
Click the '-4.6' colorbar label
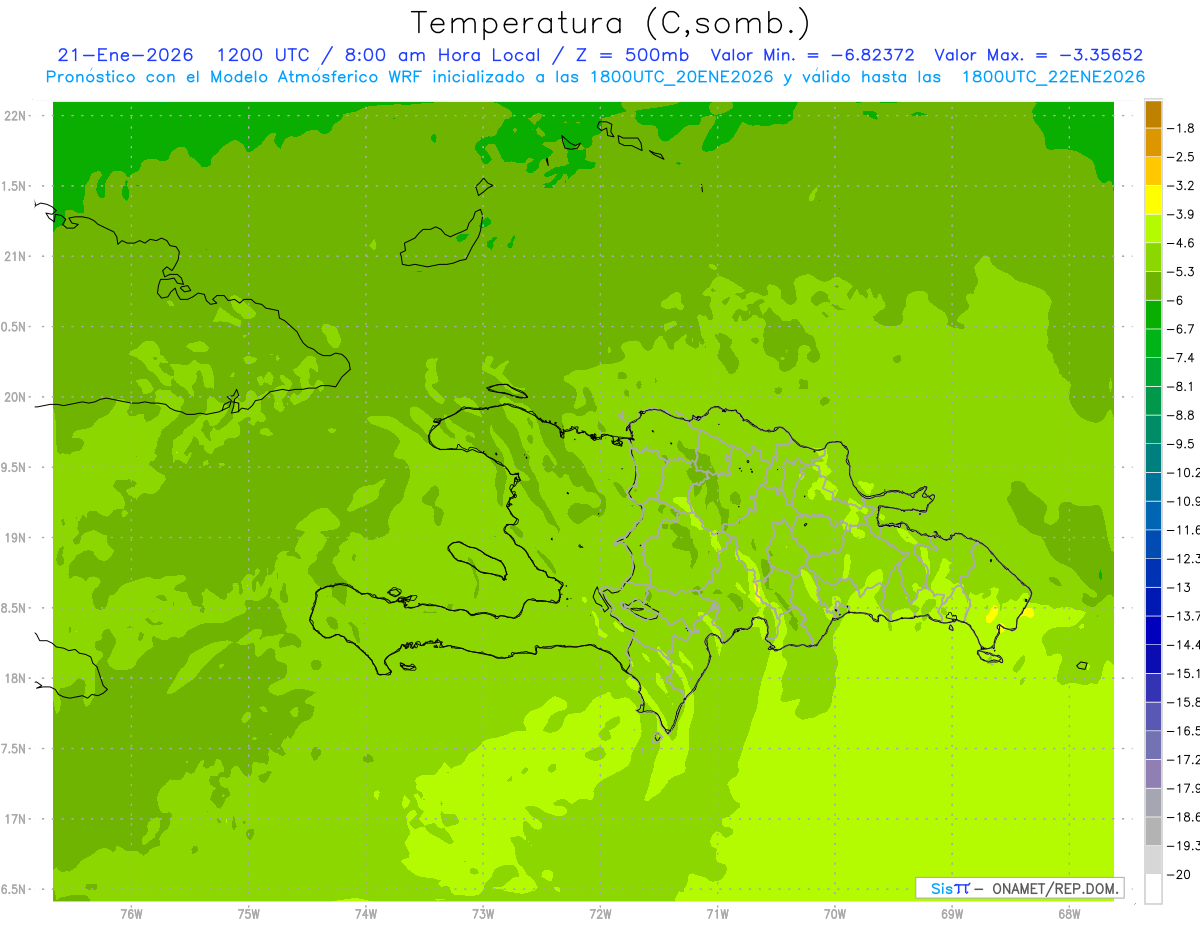1181,243
